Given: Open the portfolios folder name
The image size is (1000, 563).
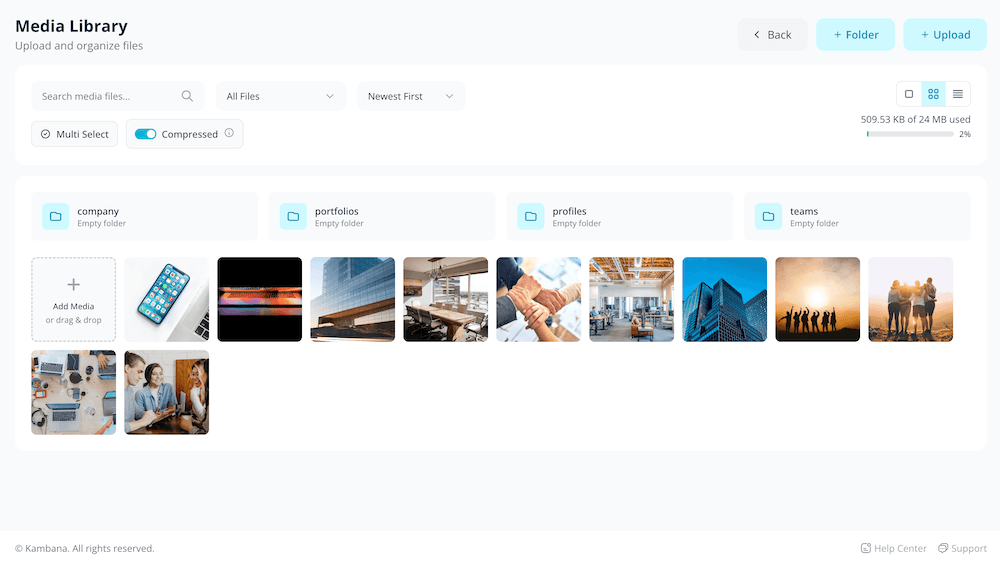Looking at the screenshot, I should click(x=337, y=211).
